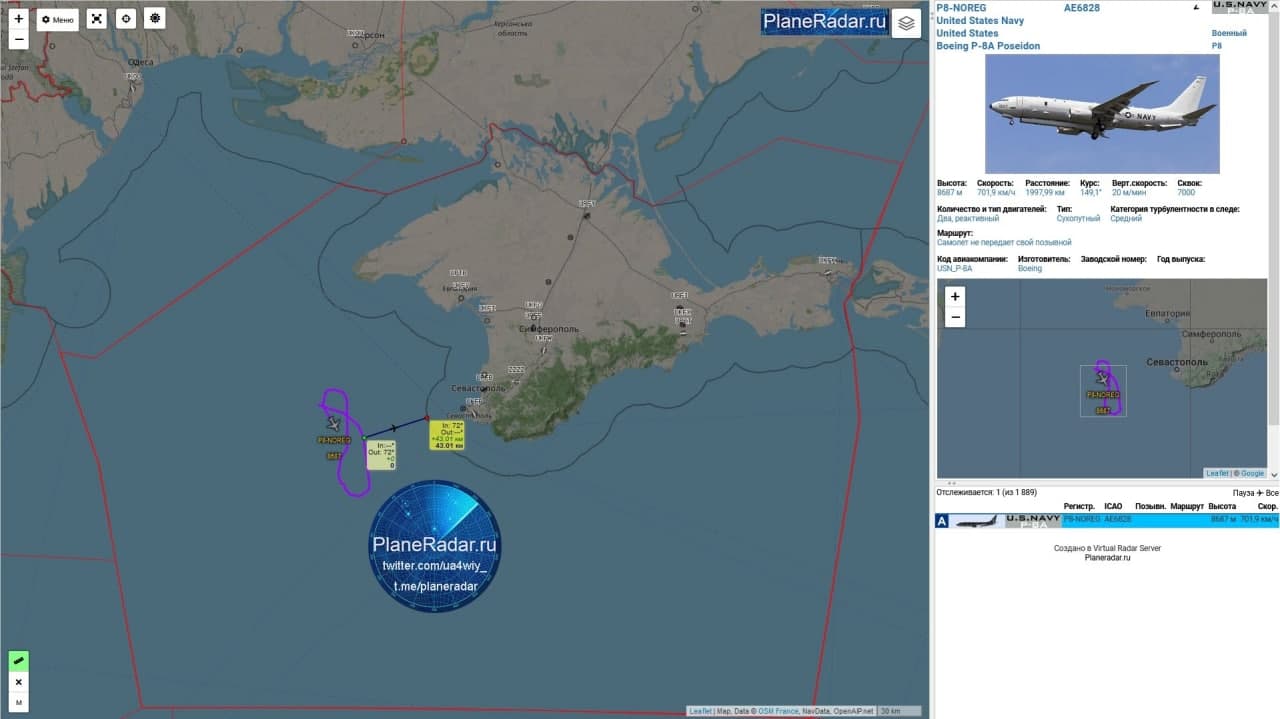The width and height of the screenshot is (1280, 719).
Task: Open the map layers selector
Action: [906, 23]
